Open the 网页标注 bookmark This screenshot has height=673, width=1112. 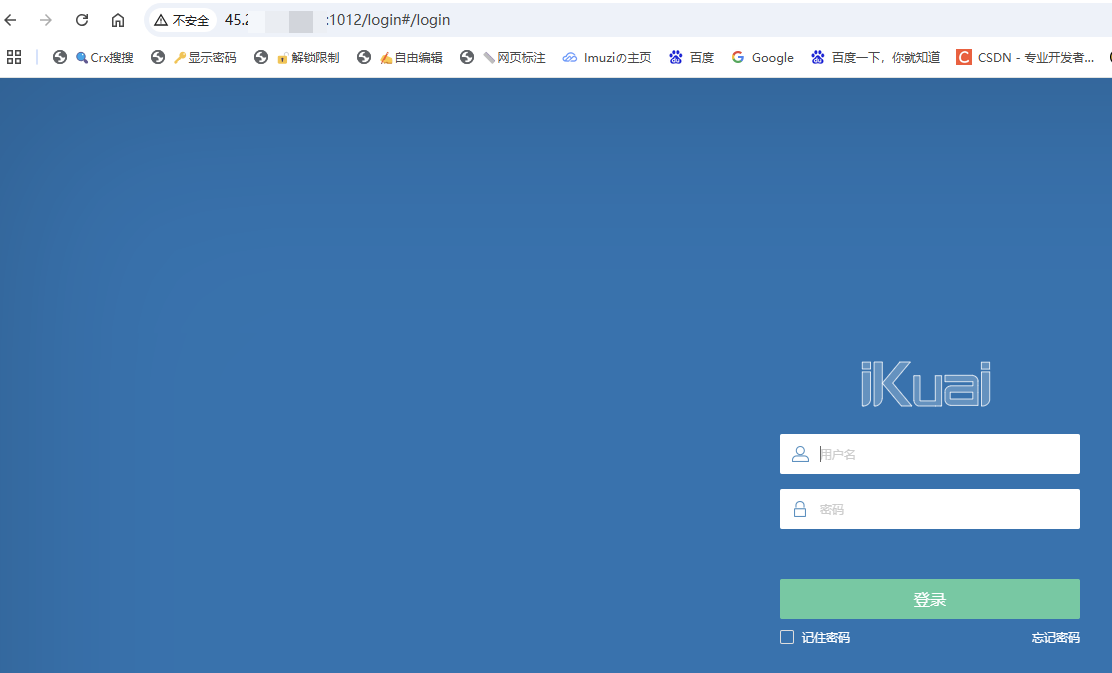coord(503,57)
